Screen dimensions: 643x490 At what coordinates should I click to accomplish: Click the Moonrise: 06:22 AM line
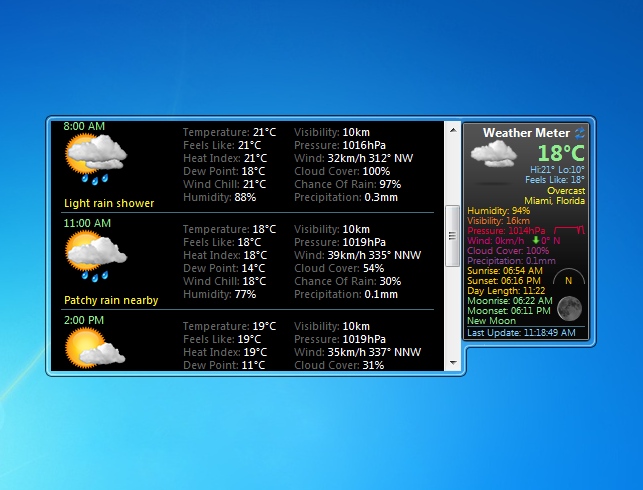tap(510, 301)
